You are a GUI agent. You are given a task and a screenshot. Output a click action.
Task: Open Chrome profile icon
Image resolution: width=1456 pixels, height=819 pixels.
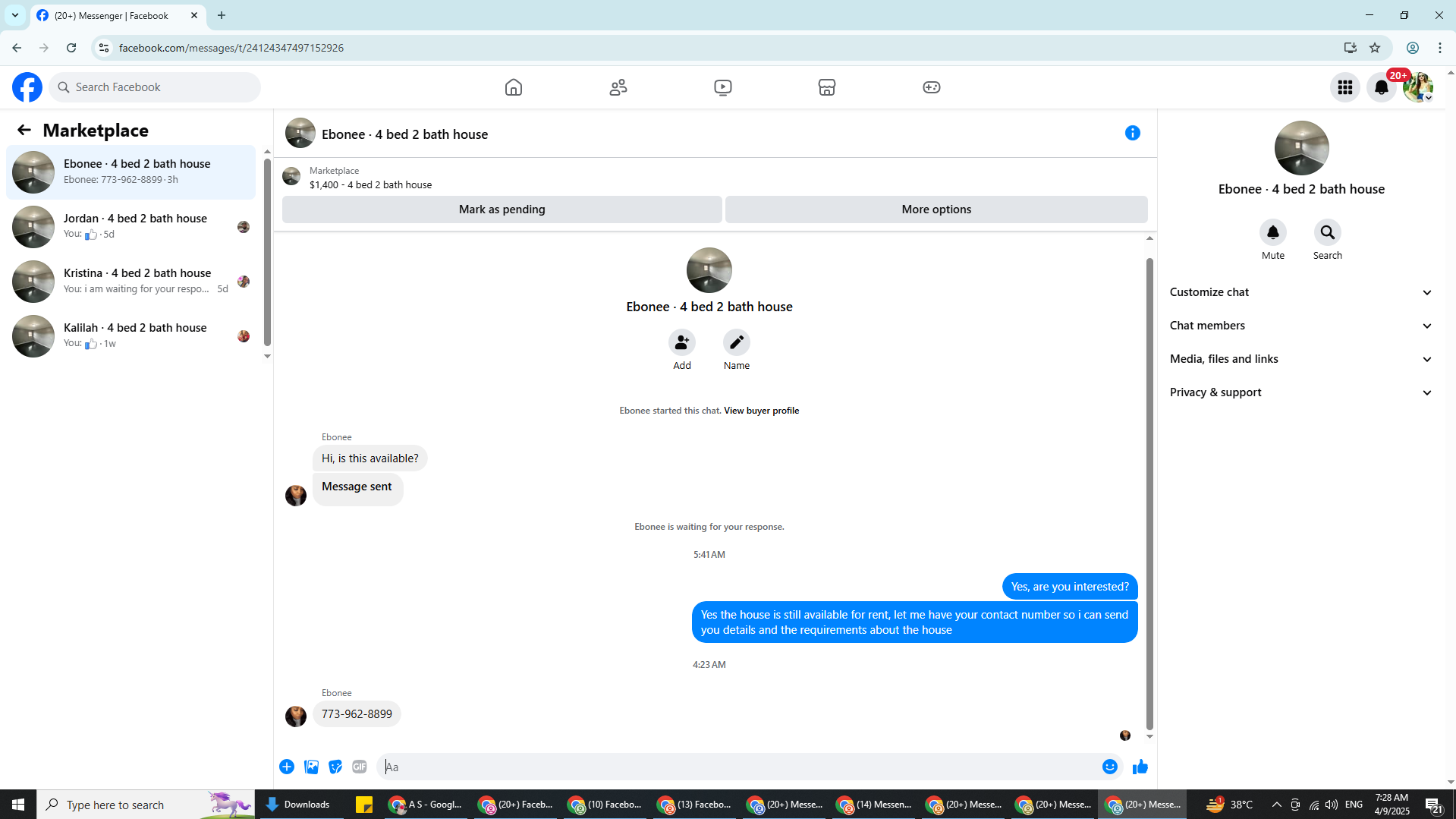coord(1413,48)
